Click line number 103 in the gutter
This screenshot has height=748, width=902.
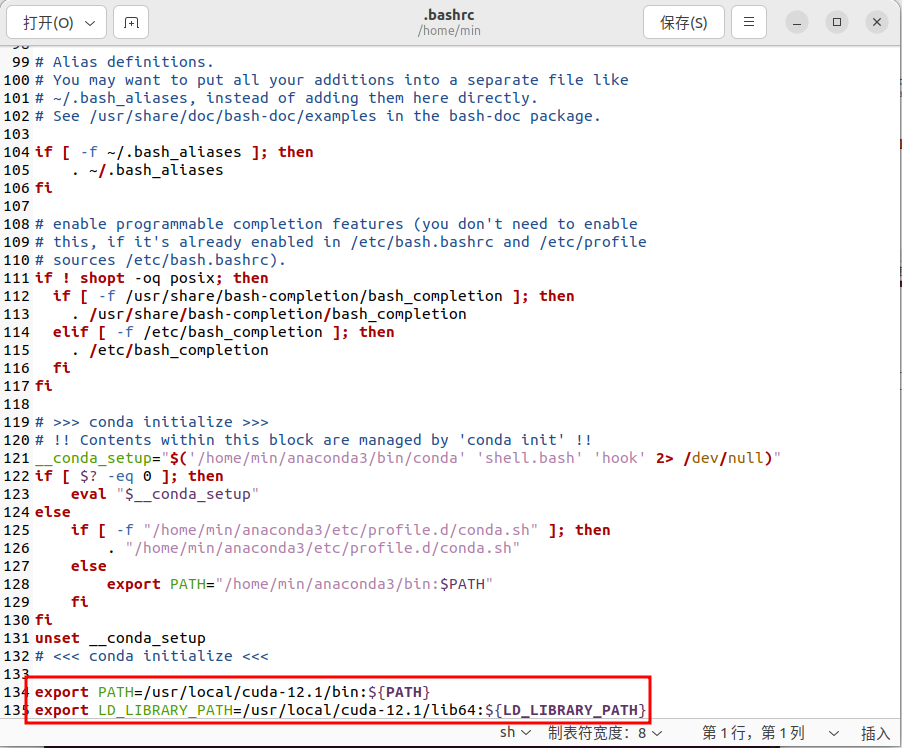pyautogui.click(x=16, y=134)
